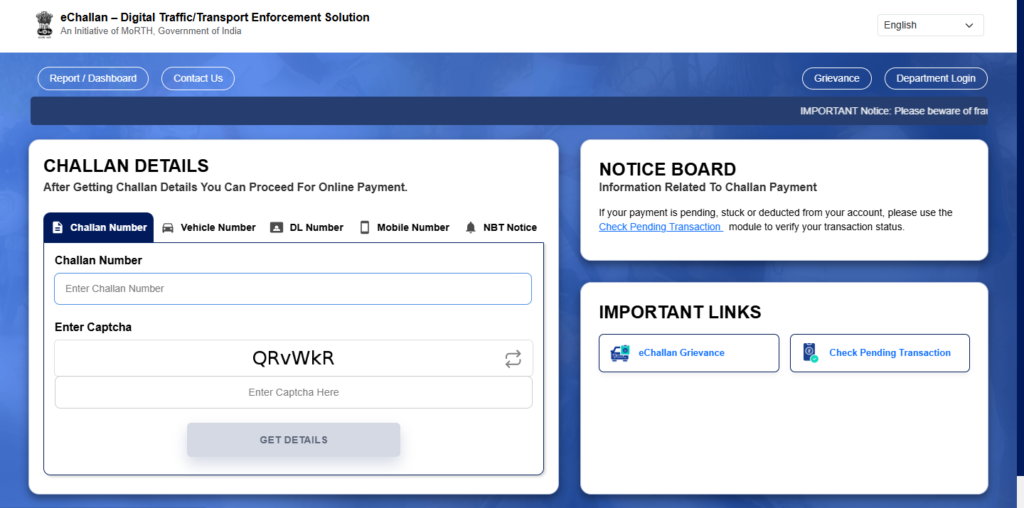
Task: Open Report / Dashboard
Action: (93, 78)
